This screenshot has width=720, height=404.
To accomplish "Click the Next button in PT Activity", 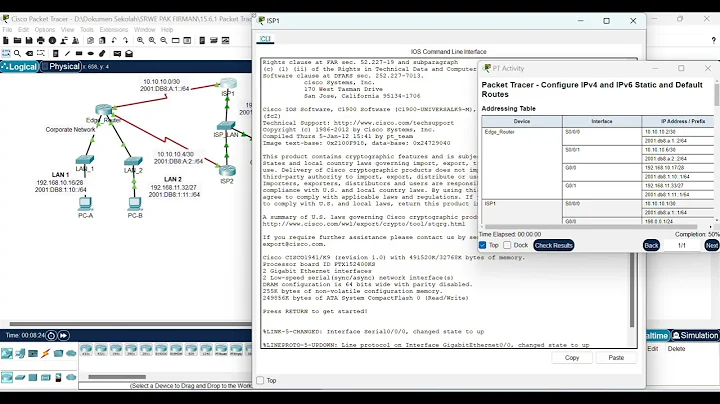I will (x=712, y=245).
